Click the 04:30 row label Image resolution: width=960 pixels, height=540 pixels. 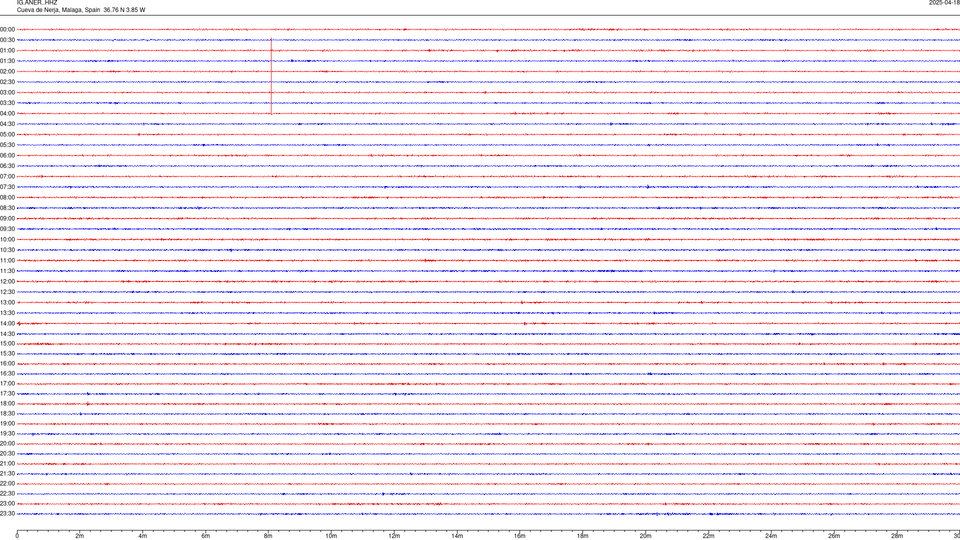tap(7, 124)
